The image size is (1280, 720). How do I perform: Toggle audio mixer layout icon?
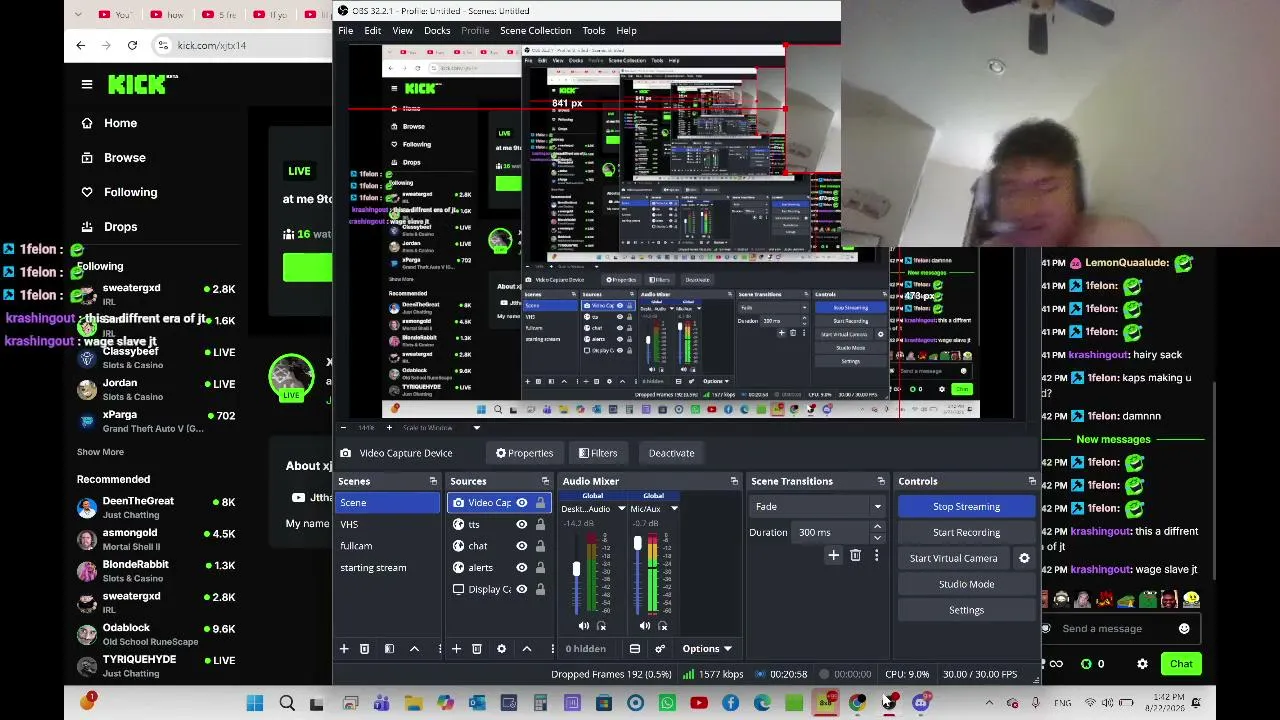tap(635, 649)
